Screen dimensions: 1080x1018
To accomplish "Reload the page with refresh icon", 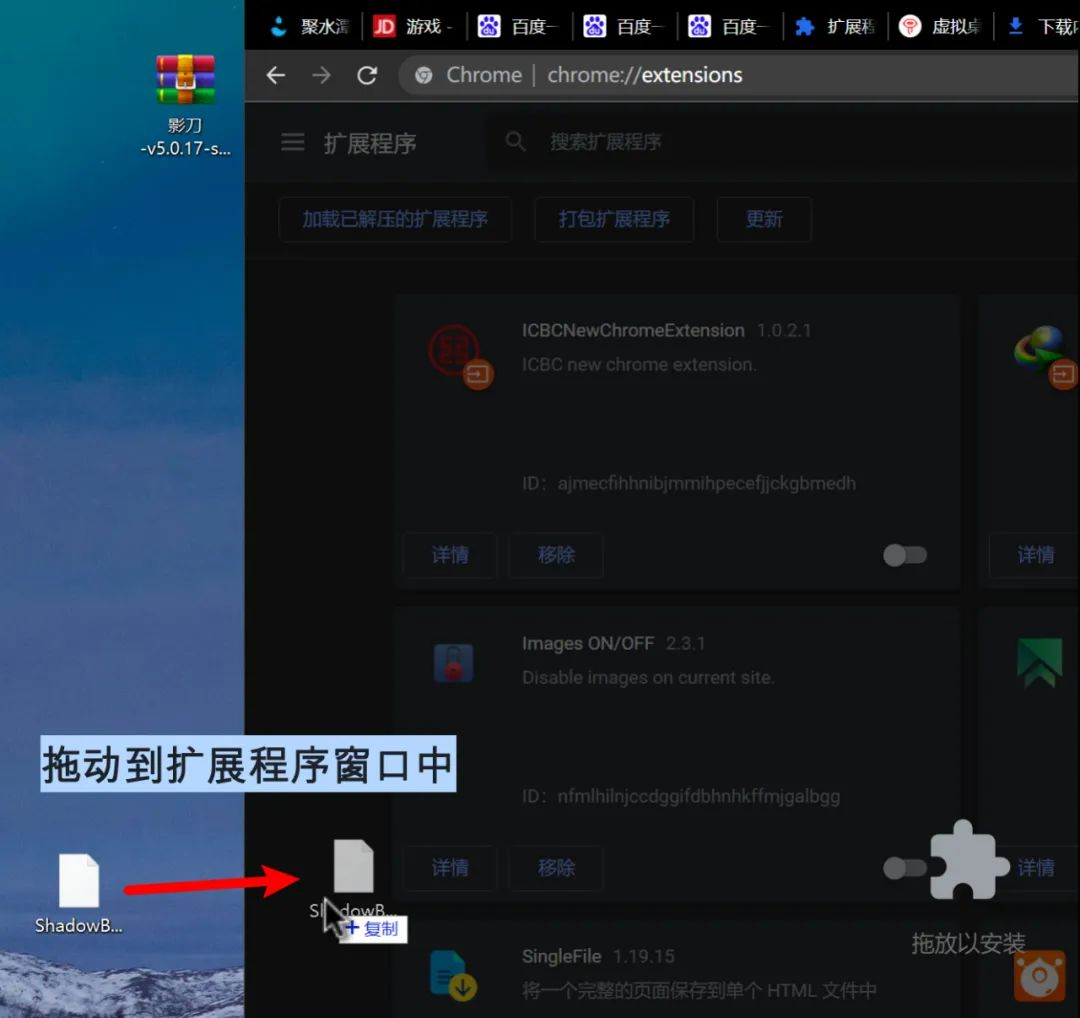I will [x=367, y=75].
